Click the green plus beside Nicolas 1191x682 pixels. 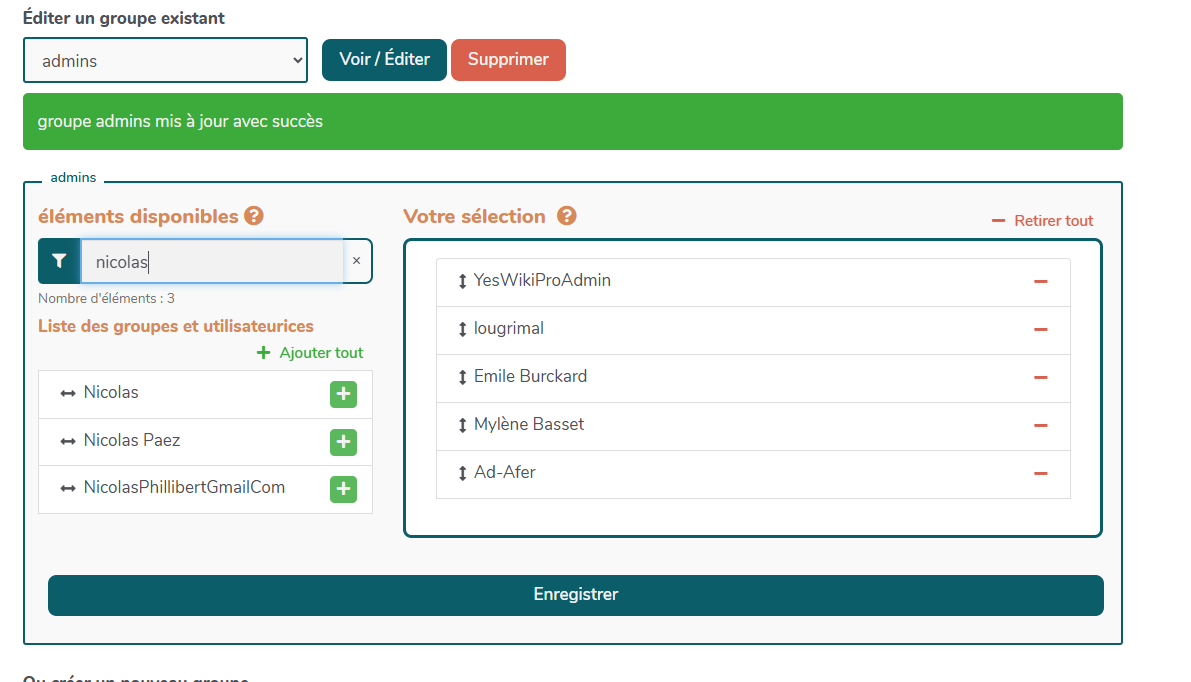pos(343,394)
